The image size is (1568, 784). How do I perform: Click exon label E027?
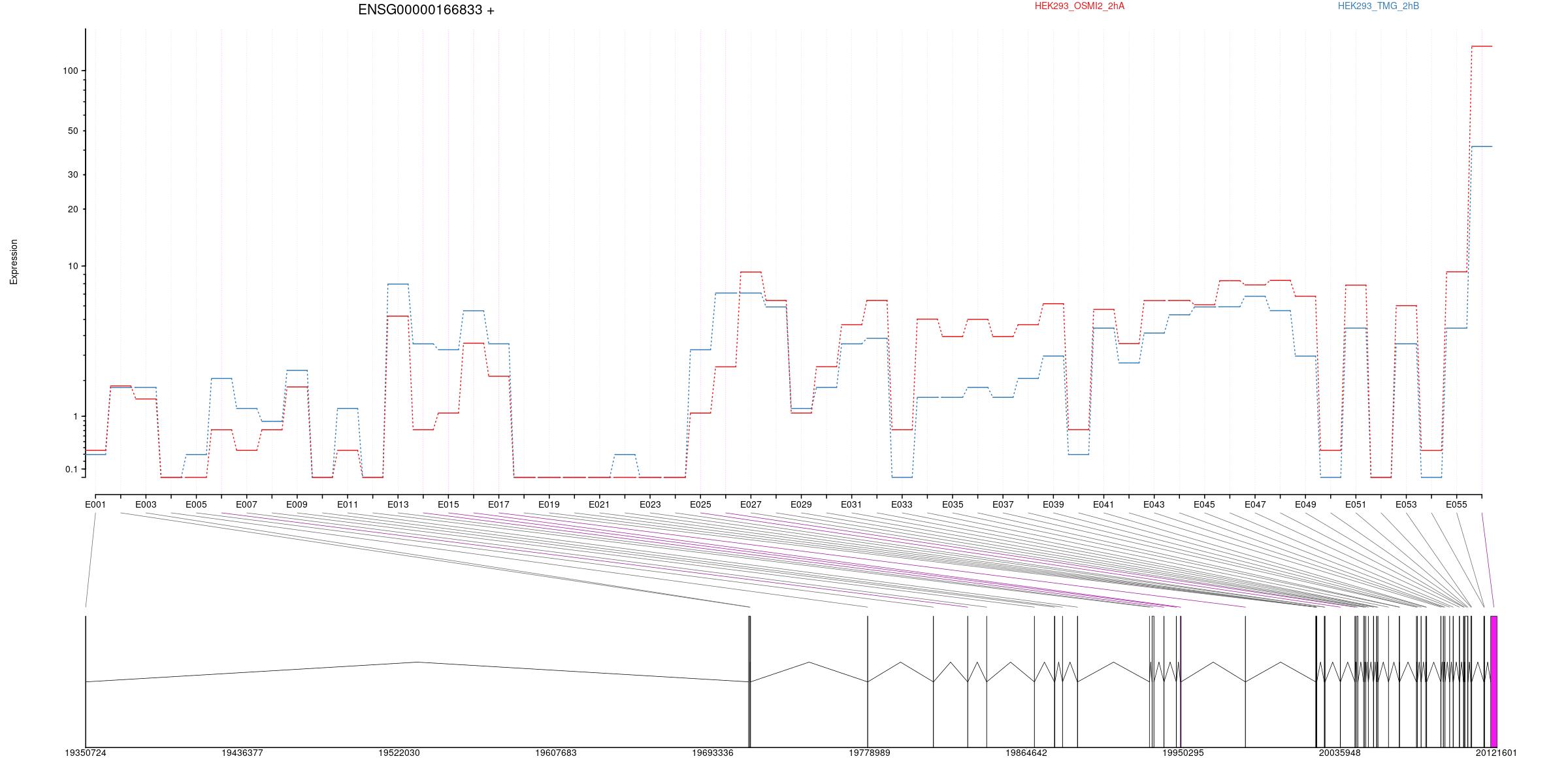click(751, 504)
